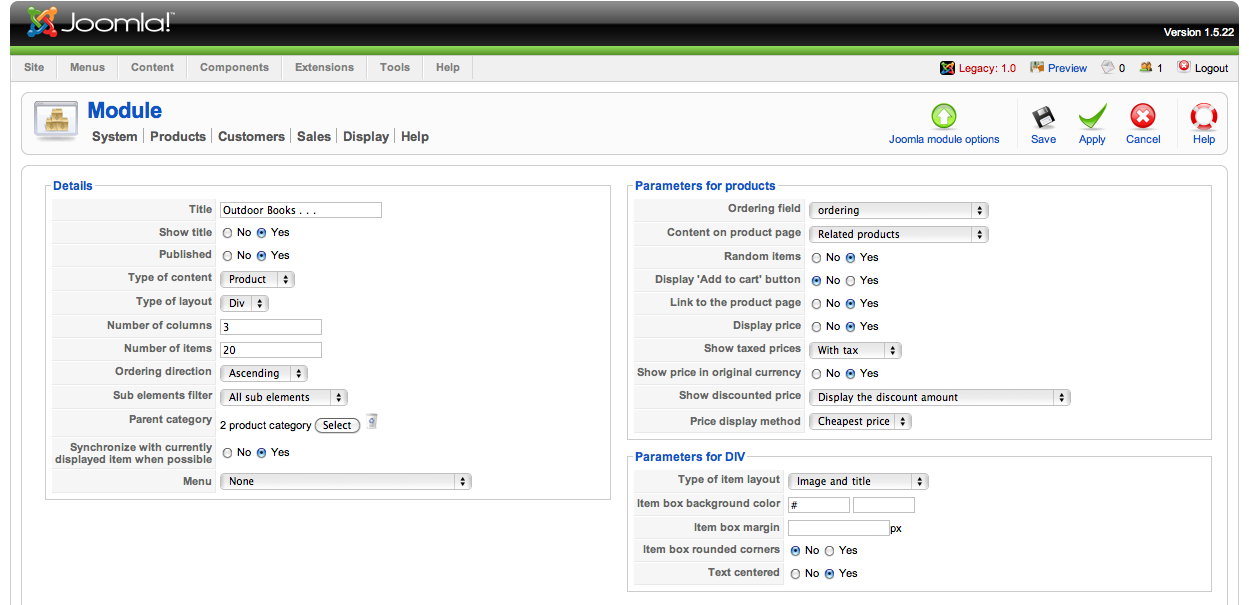Click the Save floppy disk icon
Image resolution: width=1249 pixels, height=605 pixels.
1043,118
